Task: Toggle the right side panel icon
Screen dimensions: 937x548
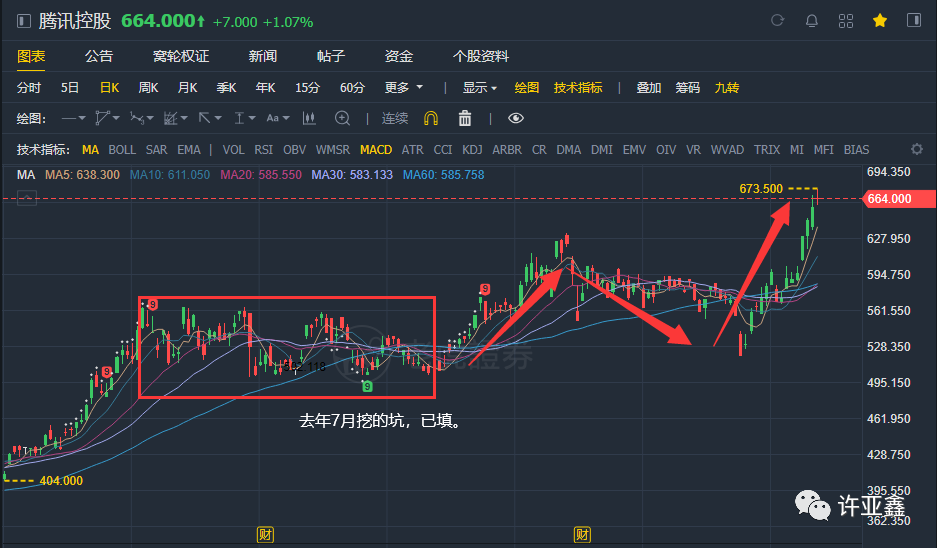Action: [x=914, y=20]
